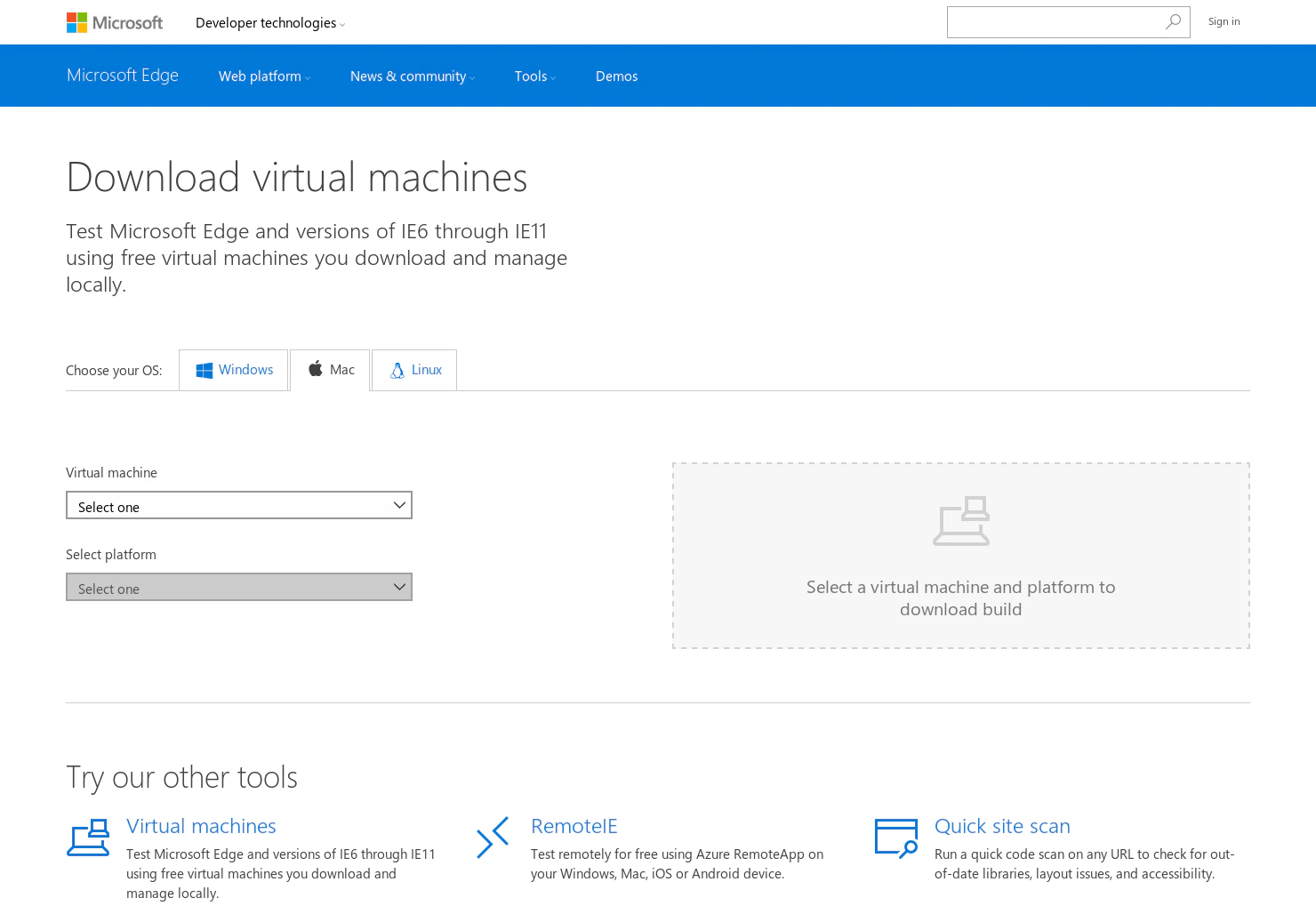
Task: Switch to the Windows OS tab
Action: (234, 370)
